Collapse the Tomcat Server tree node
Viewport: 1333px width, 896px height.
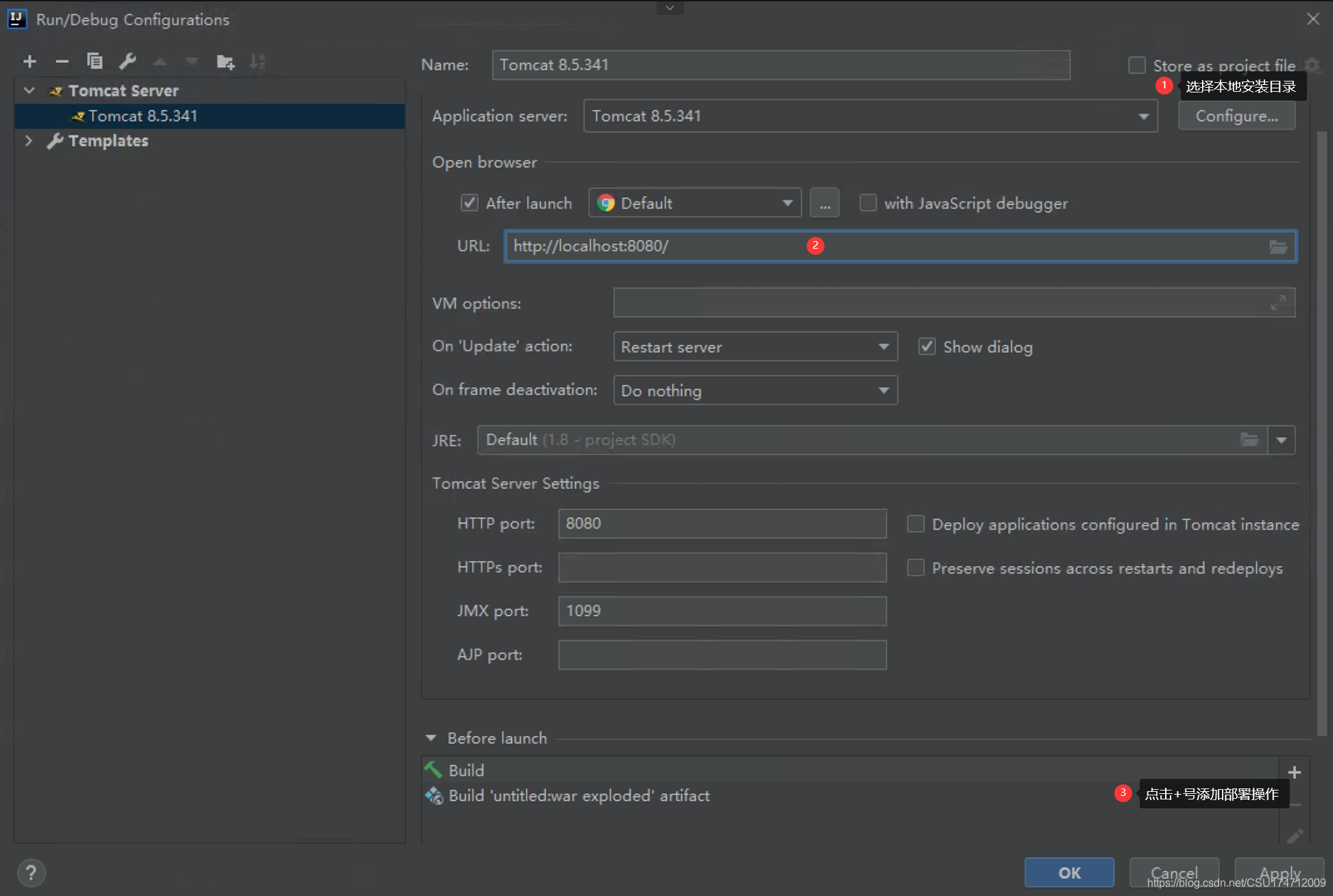click(29, 90)
